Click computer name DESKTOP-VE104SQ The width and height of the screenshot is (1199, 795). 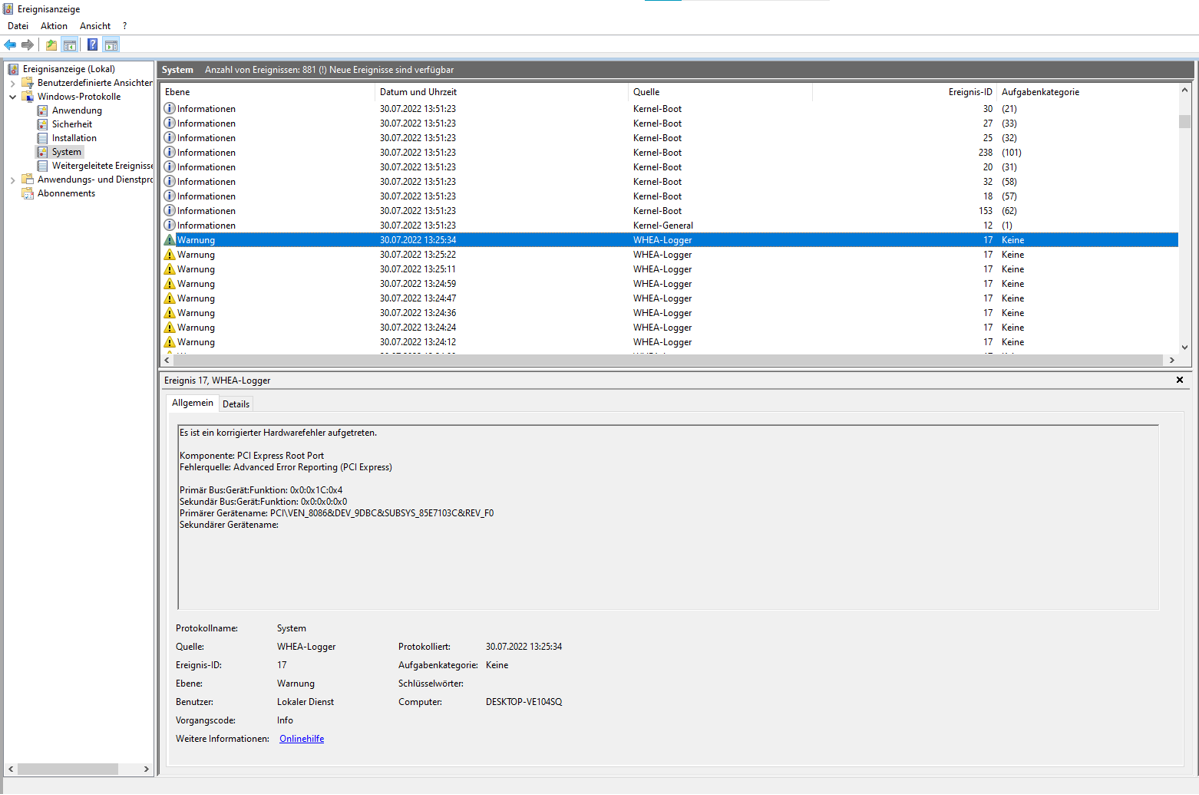524,702
